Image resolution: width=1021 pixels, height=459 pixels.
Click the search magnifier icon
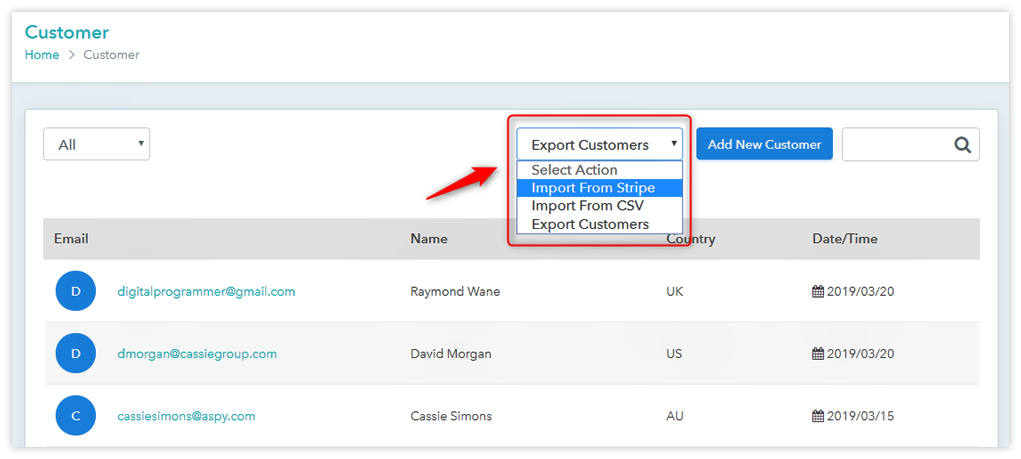962,145
